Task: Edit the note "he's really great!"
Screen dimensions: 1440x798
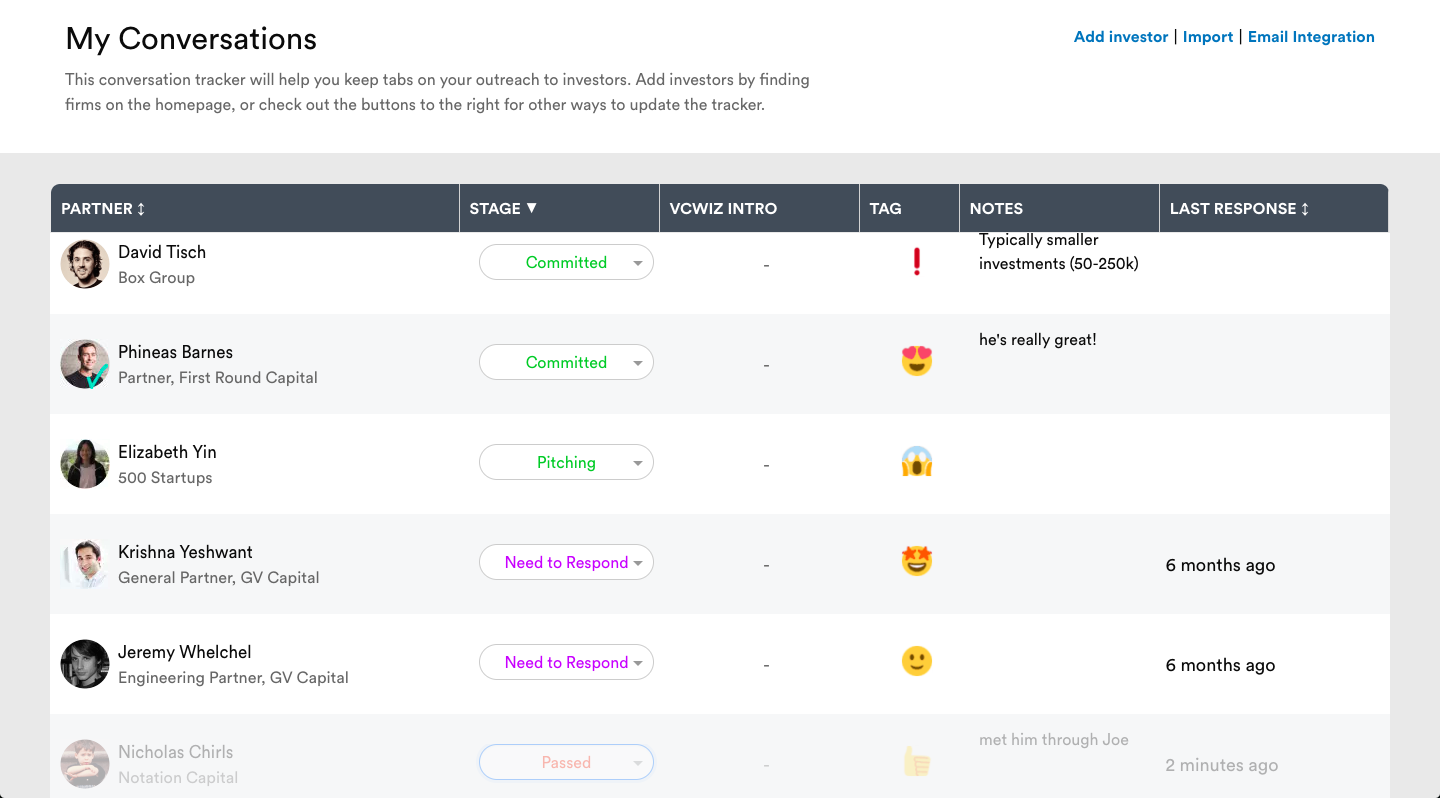Action: click(1038, 340)
